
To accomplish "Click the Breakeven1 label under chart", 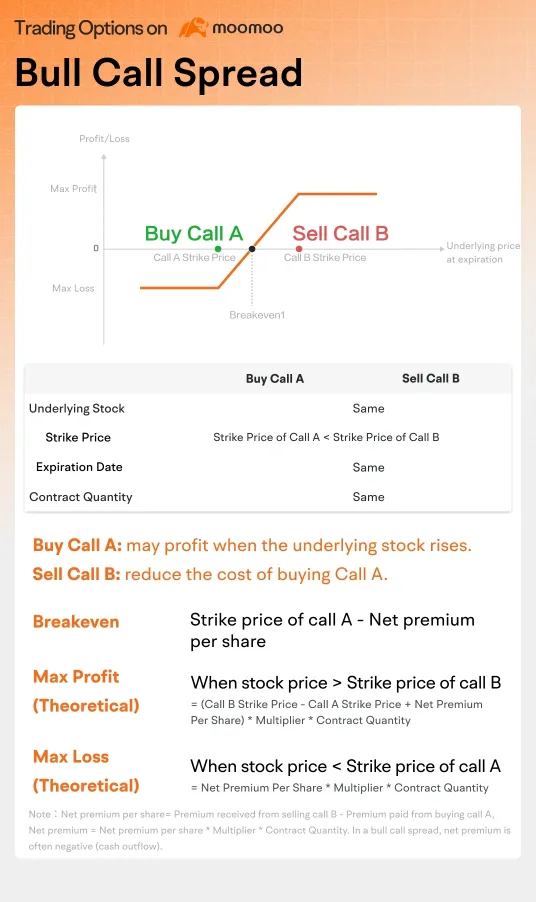I will point(257,315).
